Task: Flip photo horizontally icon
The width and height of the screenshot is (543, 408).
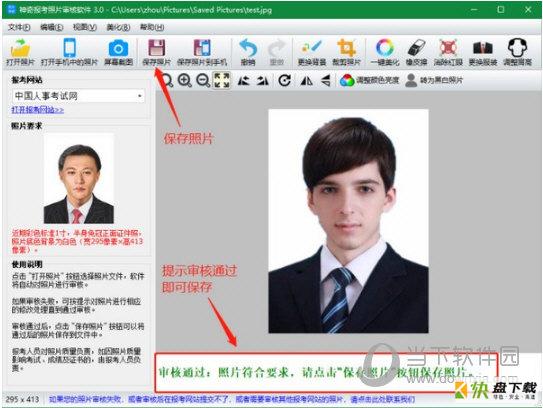Action: (x=306, y=81)
